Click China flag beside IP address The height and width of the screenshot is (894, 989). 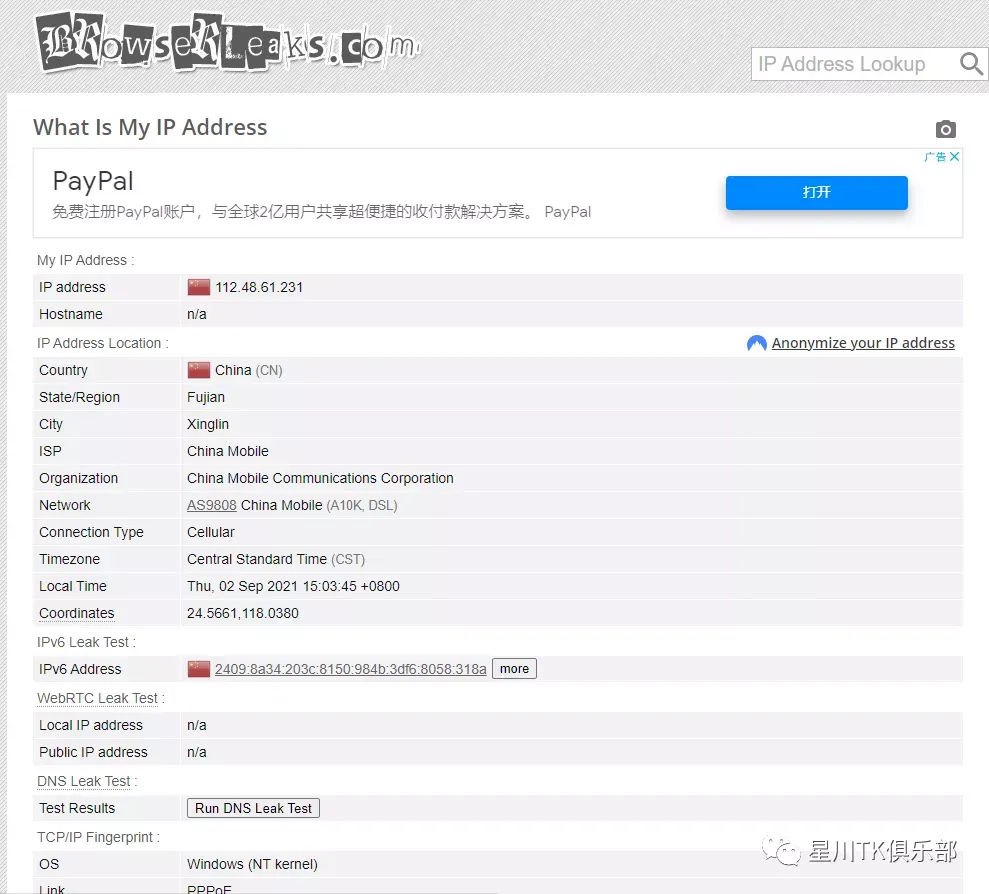click(x=199, y=288)
